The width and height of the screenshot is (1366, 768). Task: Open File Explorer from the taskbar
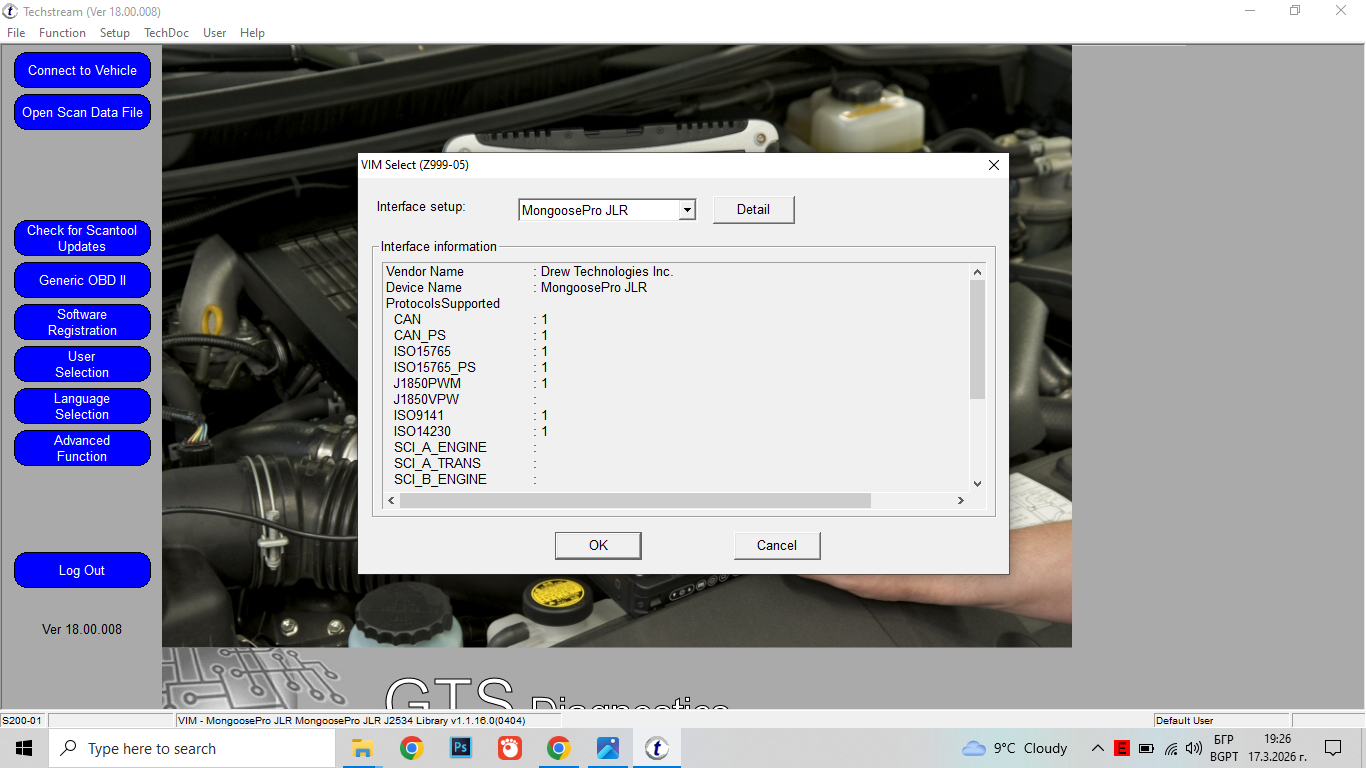click(x=362, y=748)
